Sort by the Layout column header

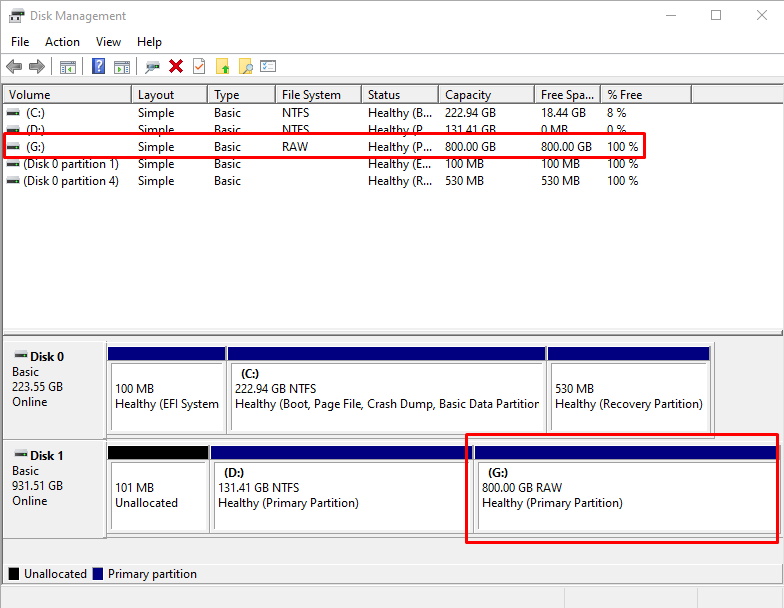(170, 94)
